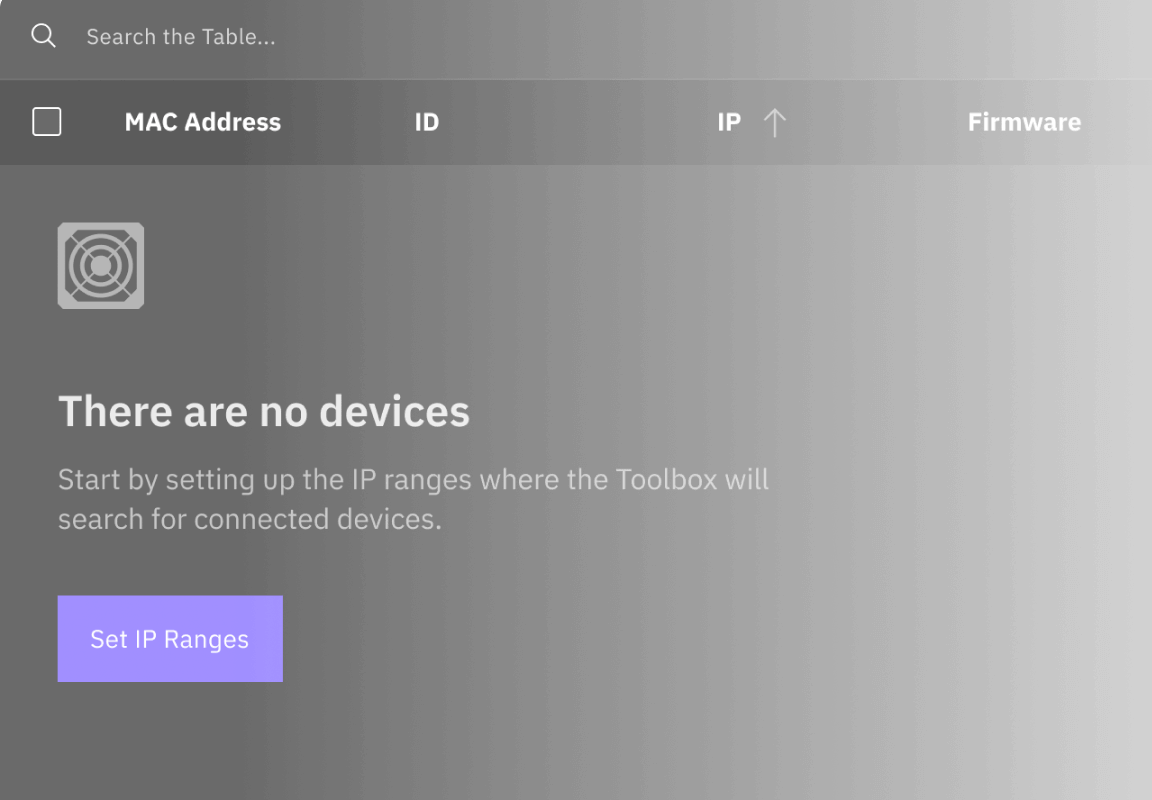The height and width of the screenshot is (800, 1152).
Task: Open IP range setup from empty state
Action: pyautogui.click(x=170, y=639)
